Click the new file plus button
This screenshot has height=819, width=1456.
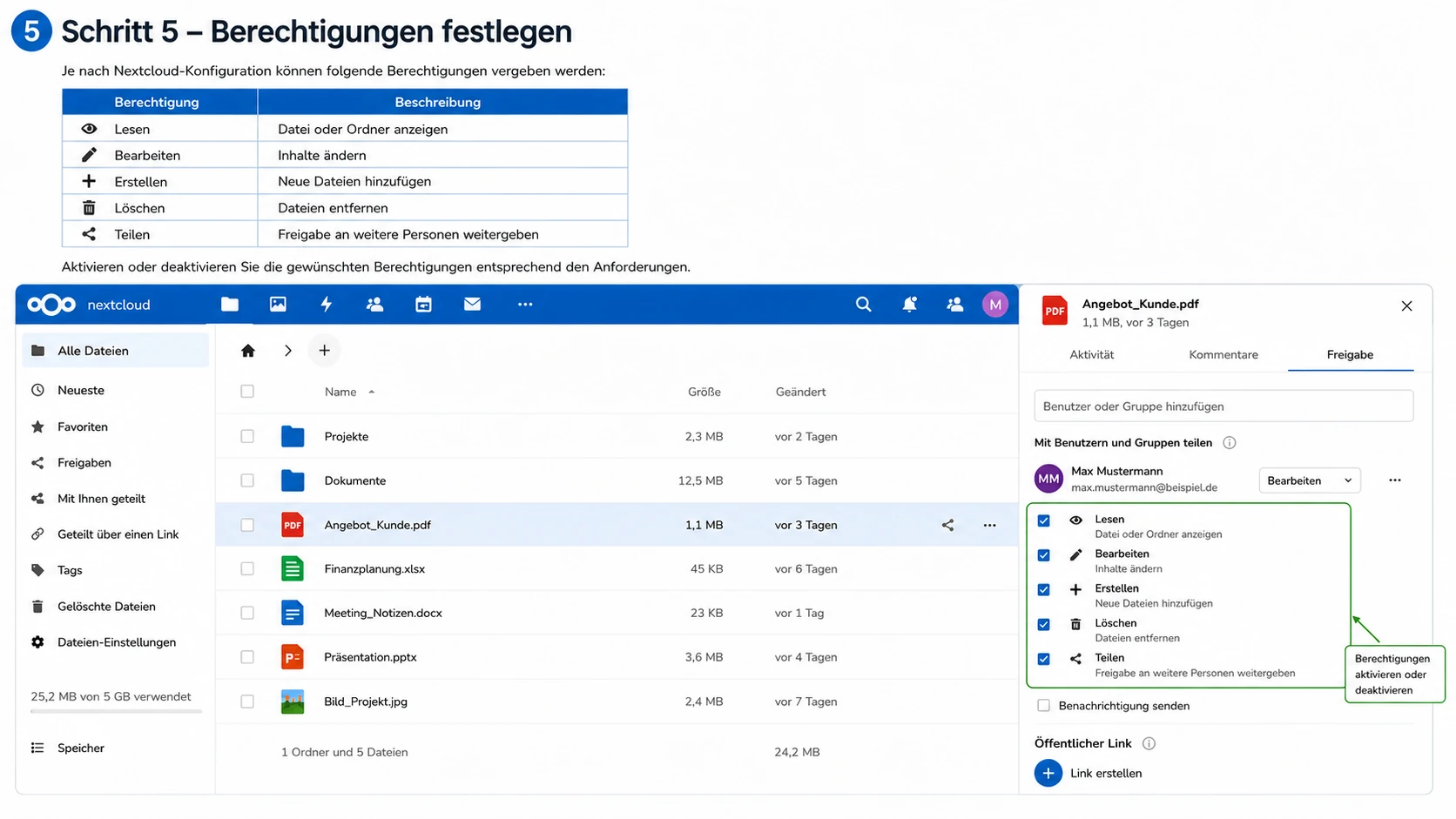pyautogui.click(x=324, y=350)
